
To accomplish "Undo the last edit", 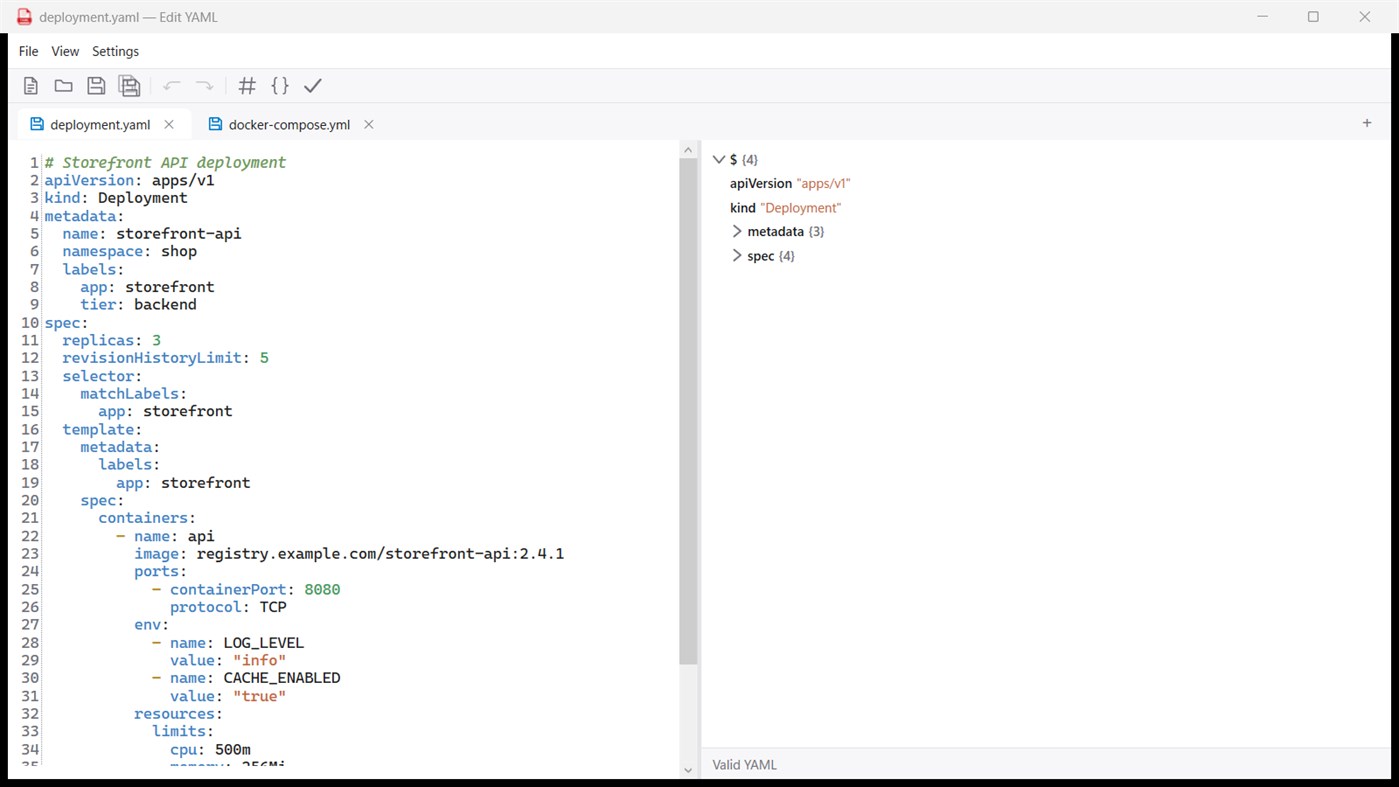I will click(x=172, y=86).
